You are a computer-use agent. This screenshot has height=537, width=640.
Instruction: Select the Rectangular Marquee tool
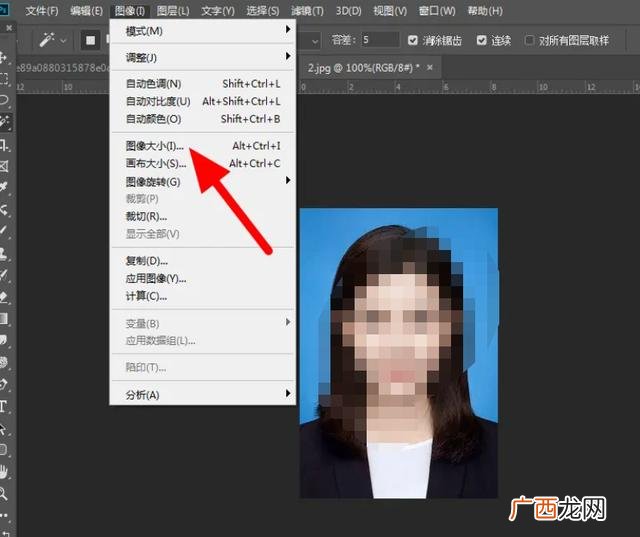(3, 78)
